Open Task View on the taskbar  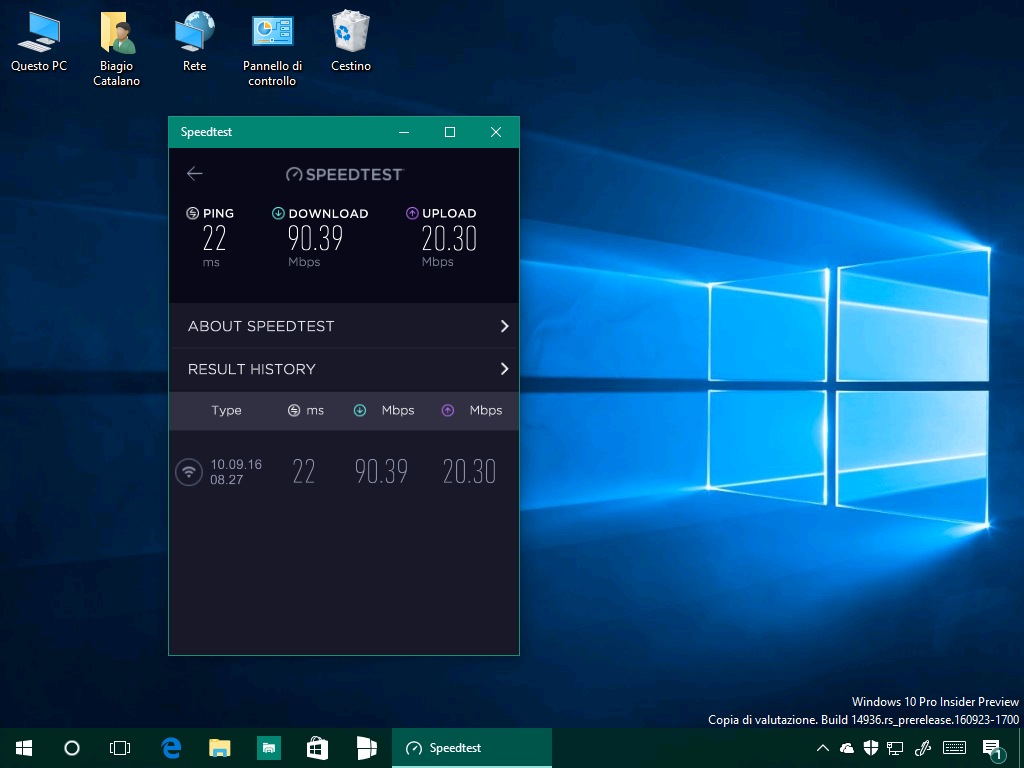120,748
